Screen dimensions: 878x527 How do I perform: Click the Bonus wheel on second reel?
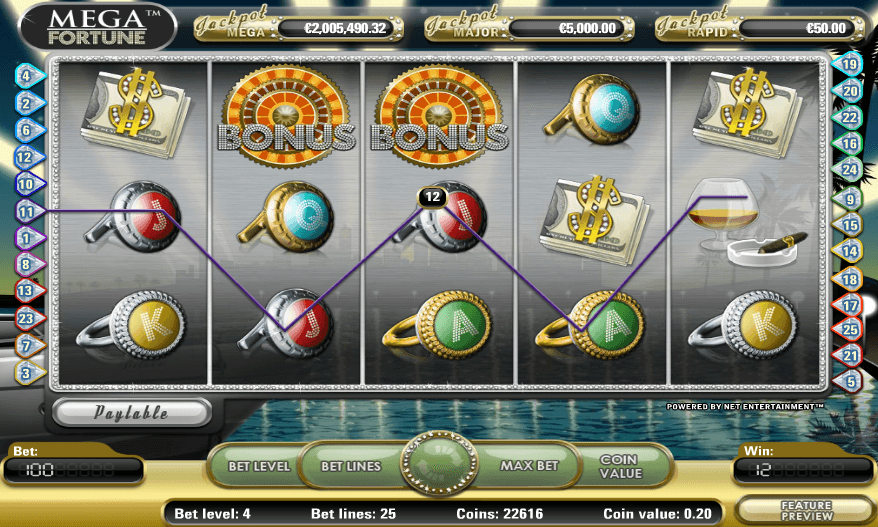[286, 117]
